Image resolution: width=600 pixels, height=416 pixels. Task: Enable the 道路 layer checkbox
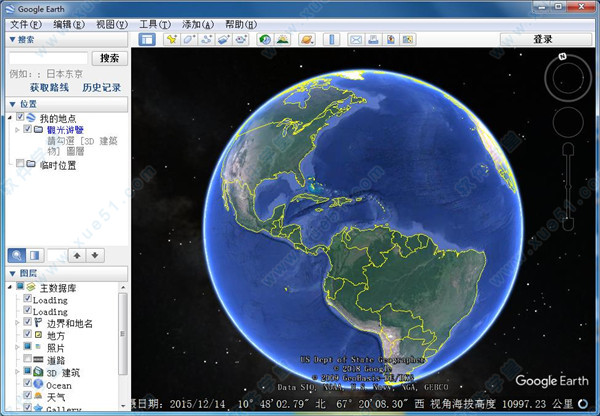27,360
